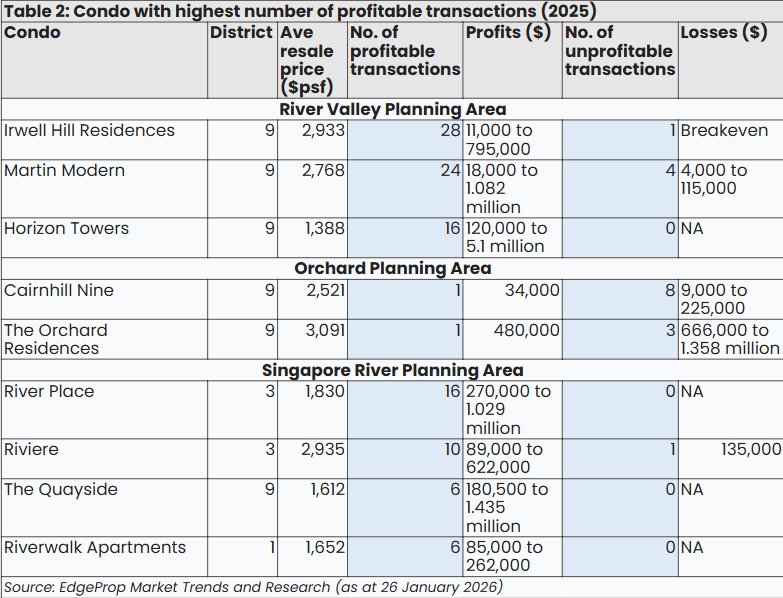Click The Quayside's 1,612 psf price
Image resolution: width=783 pixels, height=598 pixels.
click(324, 490)
